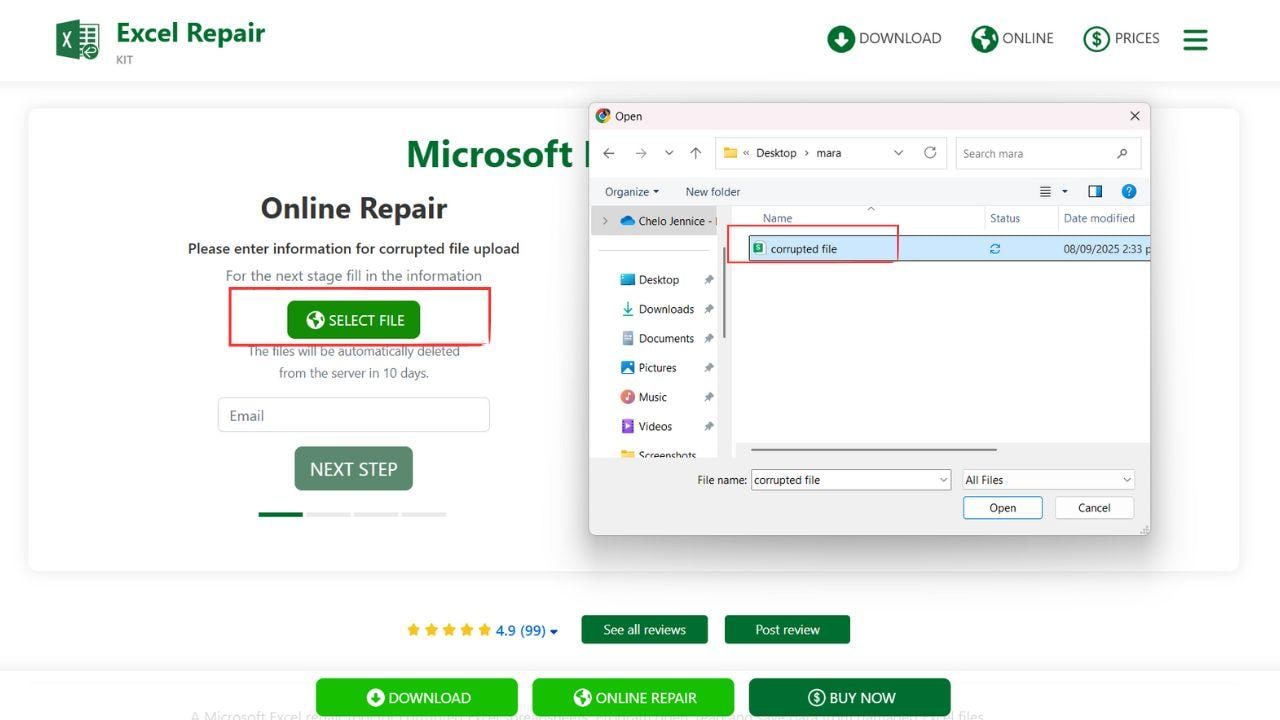Go back in the Open dialog
The width and height of the screenshot is (1280, 720).
click(x=608, y=153)
